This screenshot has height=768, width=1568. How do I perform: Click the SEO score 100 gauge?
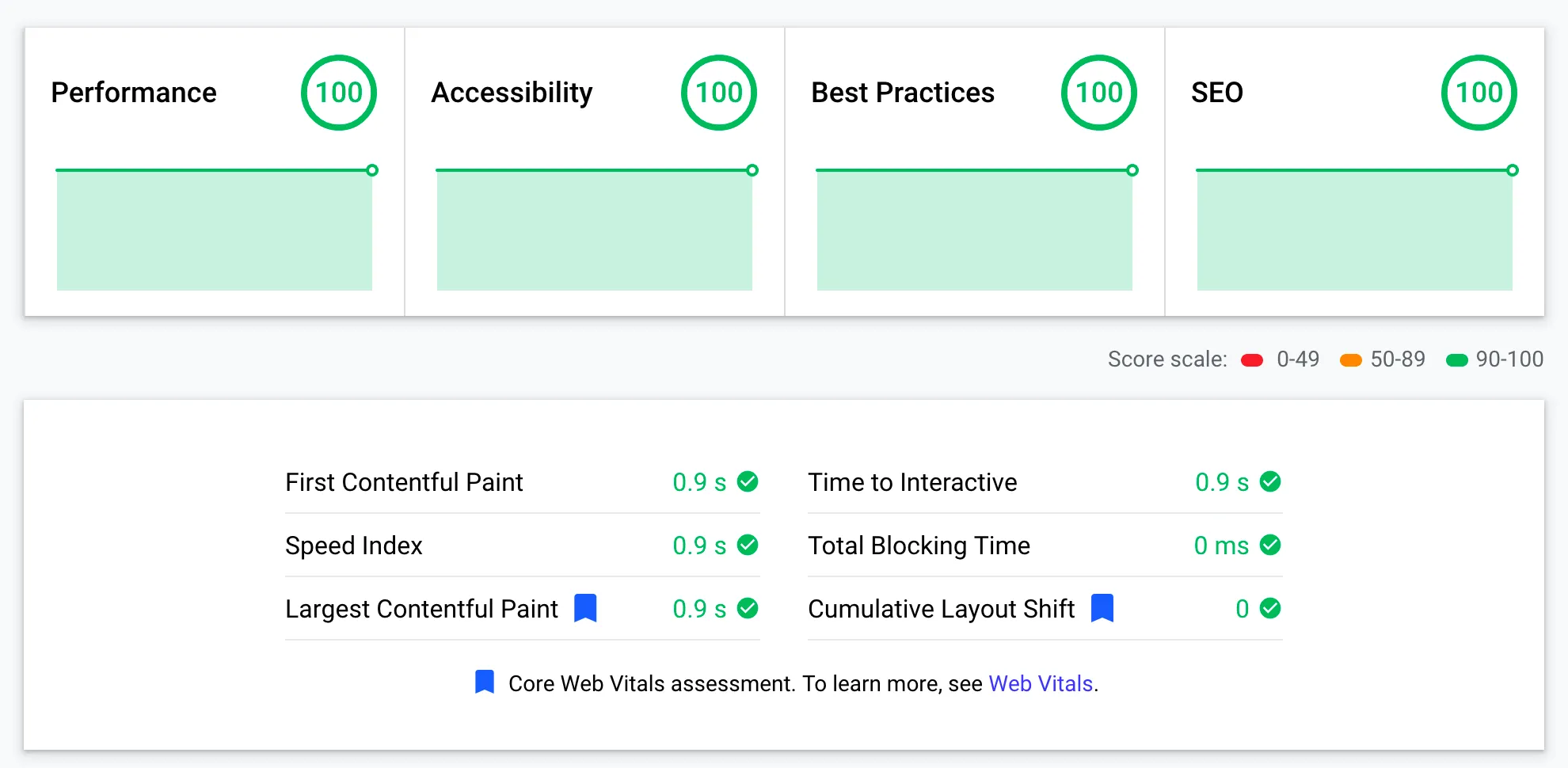(x=1479, y=93)
